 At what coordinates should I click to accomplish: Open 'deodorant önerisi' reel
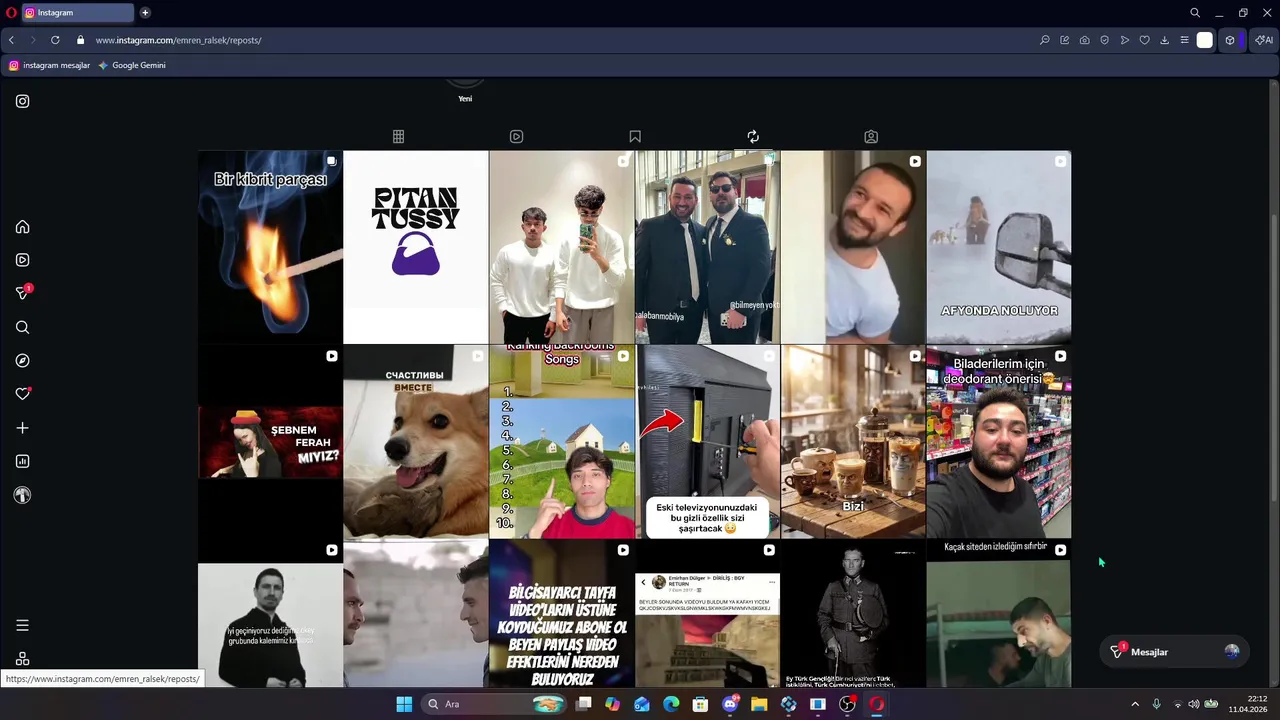click(x=999, y=442)
